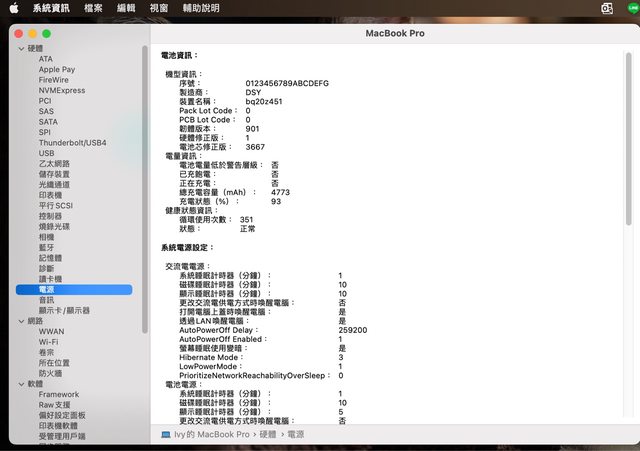Select ATA in the sidebar

[46, 59]
